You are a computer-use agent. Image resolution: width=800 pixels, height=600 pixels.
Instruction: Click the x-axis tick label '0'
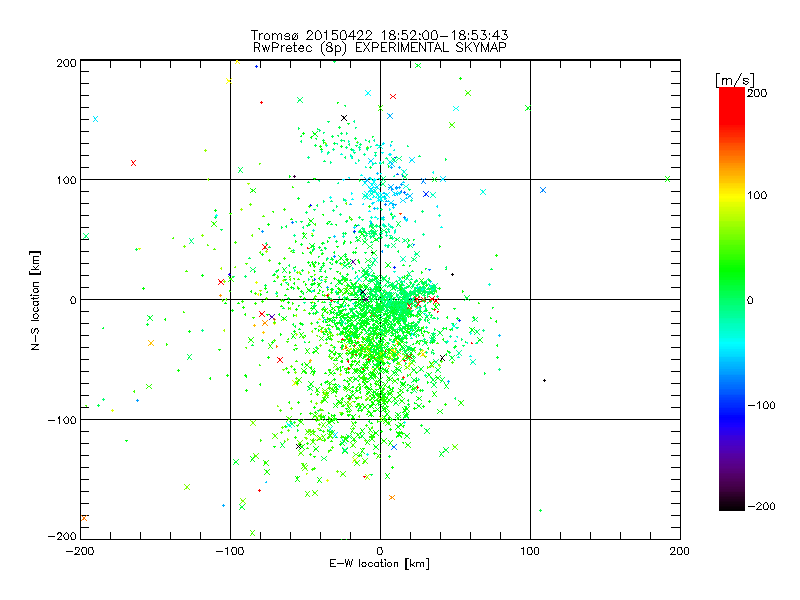point(380,551)
